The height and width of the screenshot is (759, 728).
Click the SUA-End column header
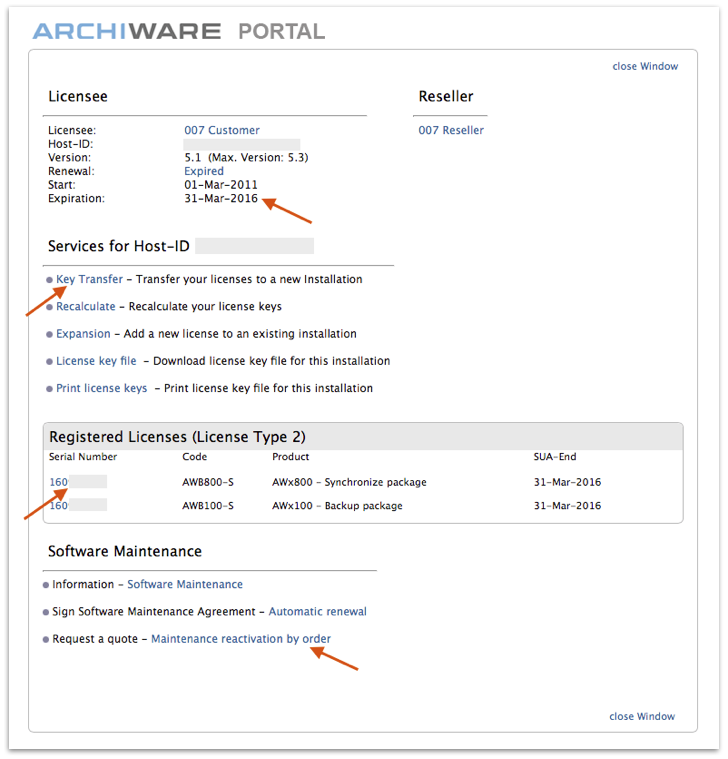point(555,456)
